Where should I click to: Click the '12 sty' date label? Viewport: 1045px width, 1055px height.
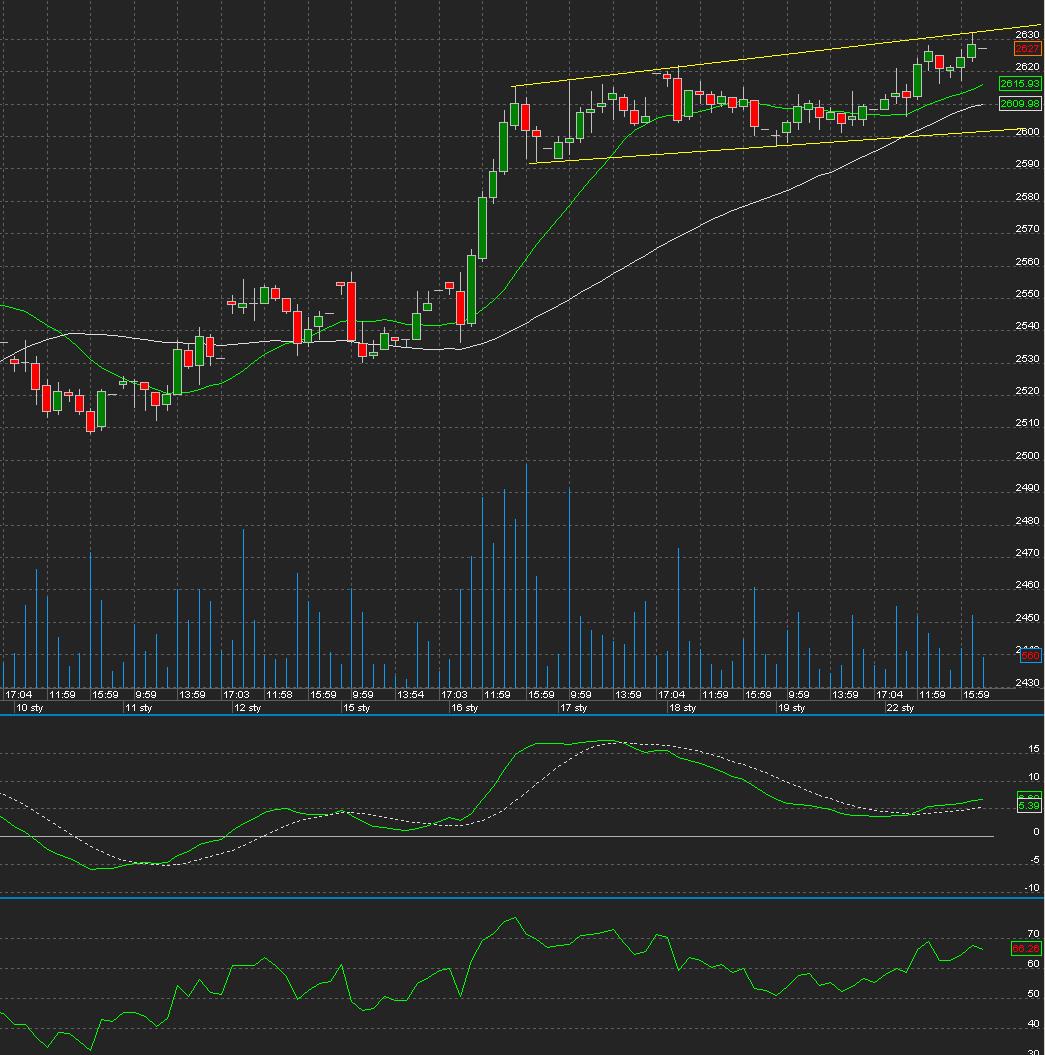click(x=247, y=708)
